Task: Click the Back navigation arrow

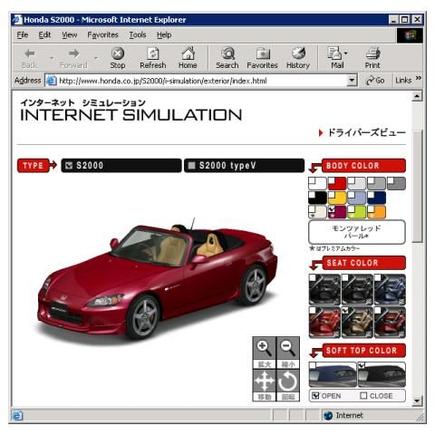Action: (30, 58)
